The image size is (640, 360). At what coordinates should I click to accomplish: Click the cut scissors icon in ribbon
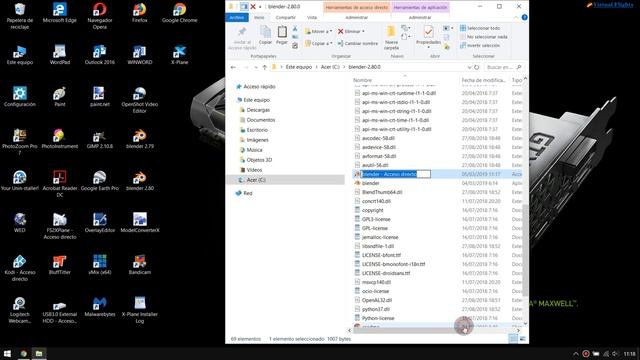pos(295,29)
